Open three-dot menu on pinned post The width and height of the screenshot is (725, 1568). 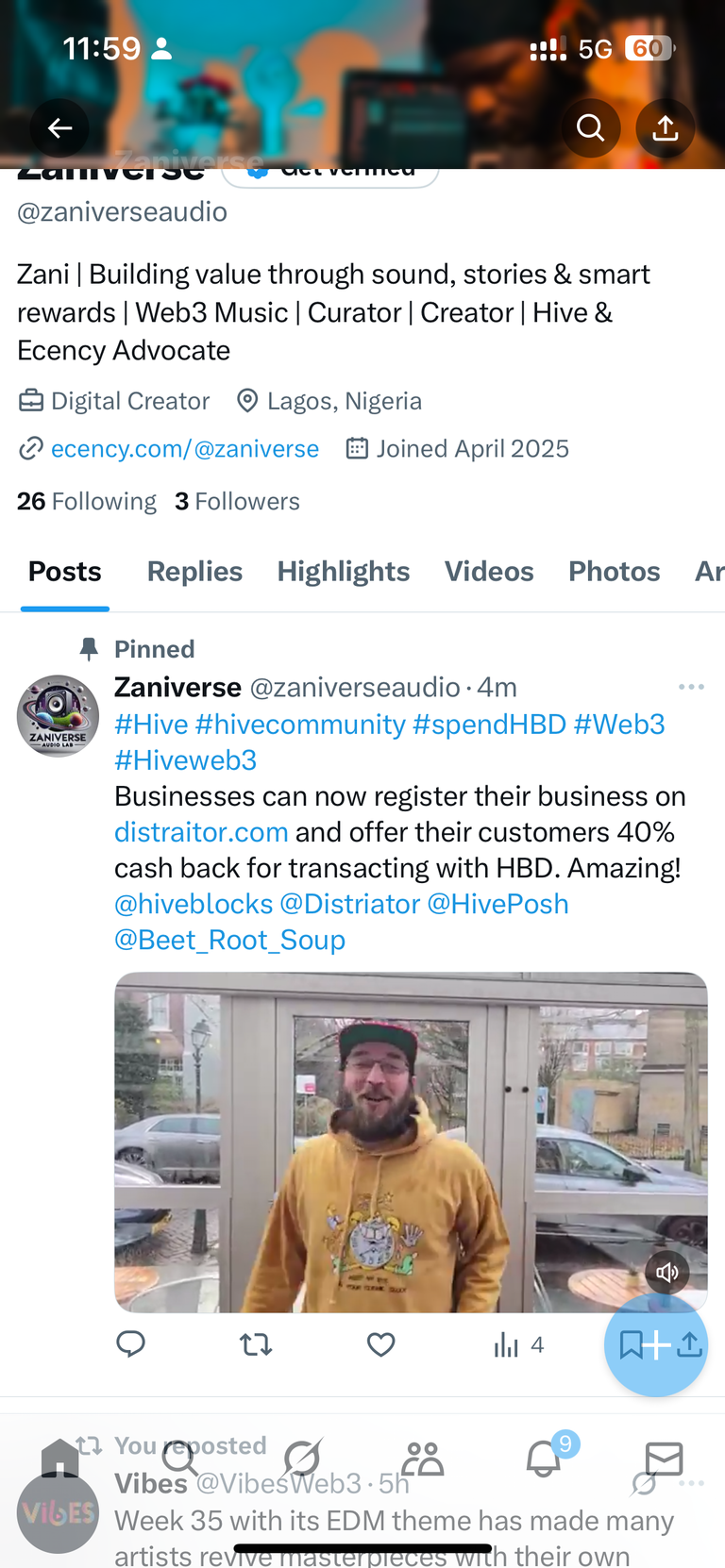click(x=691, y=687)
